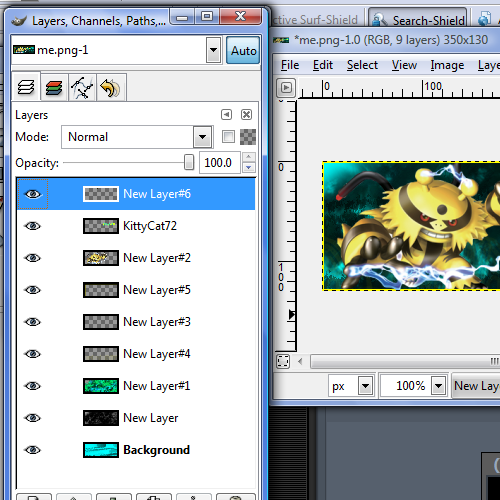The image size is (500, 500).
Task: Open the Paths tab icon
Action: tap(82, 88)
